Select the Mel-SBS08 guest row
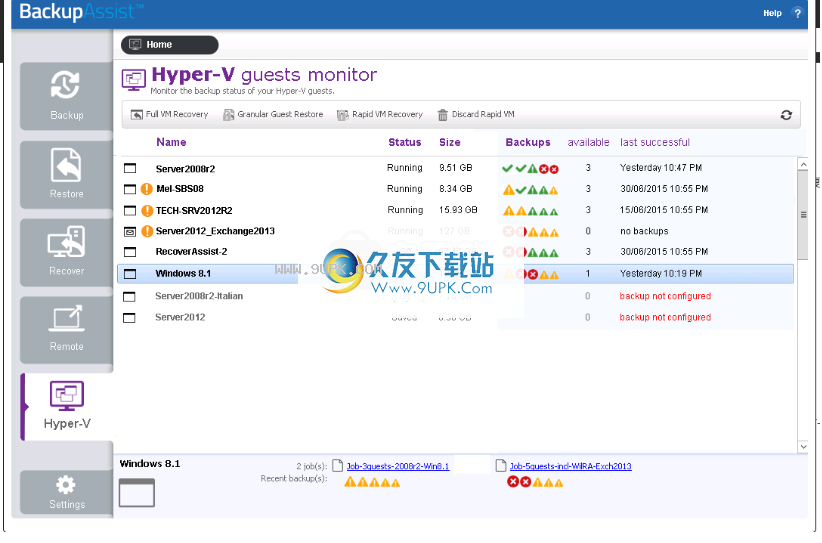Screen dimensions: 822x543 point(456,189)
